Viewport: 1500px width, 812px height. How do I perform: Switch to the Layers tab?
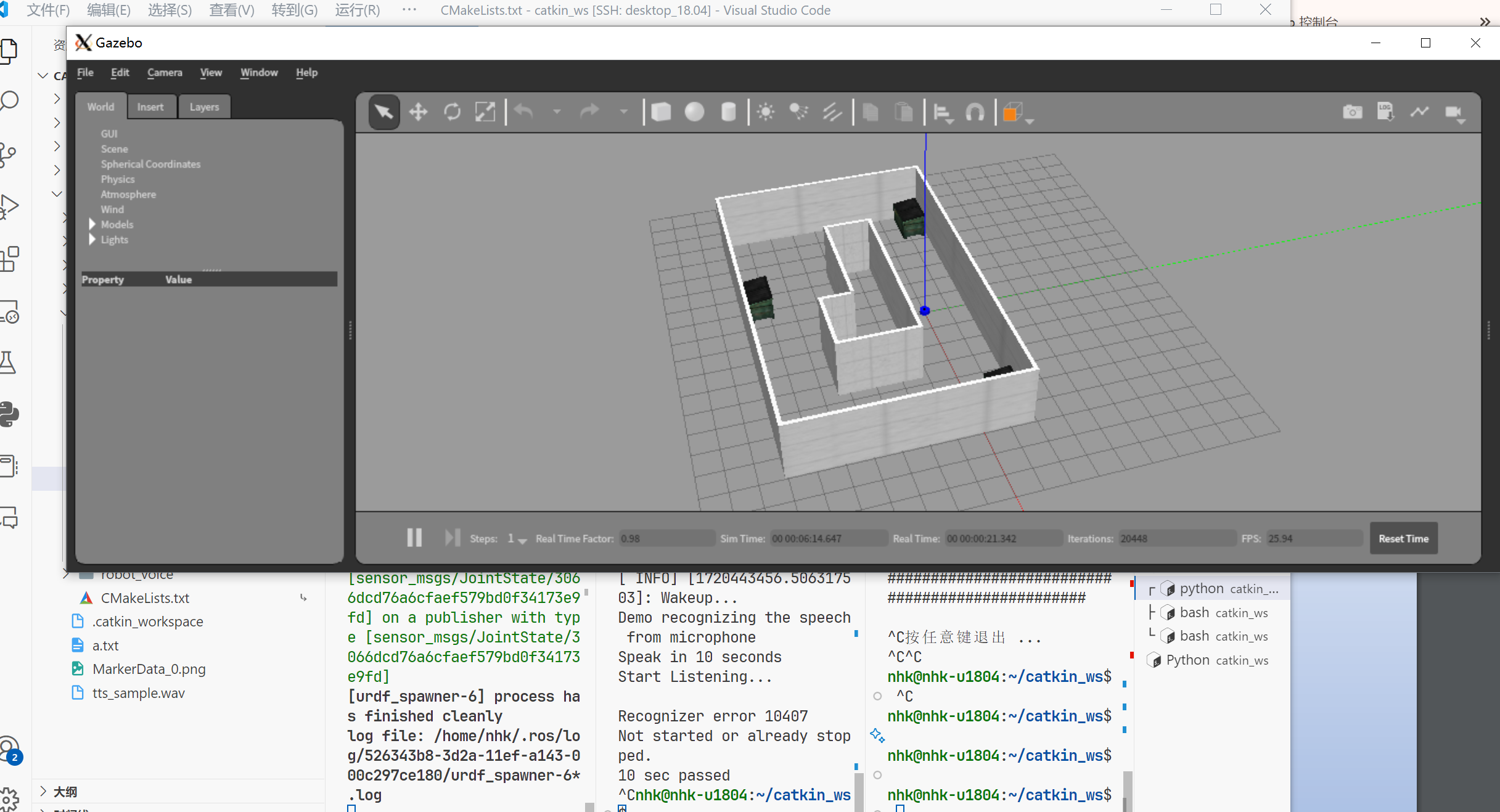point(204,107)
